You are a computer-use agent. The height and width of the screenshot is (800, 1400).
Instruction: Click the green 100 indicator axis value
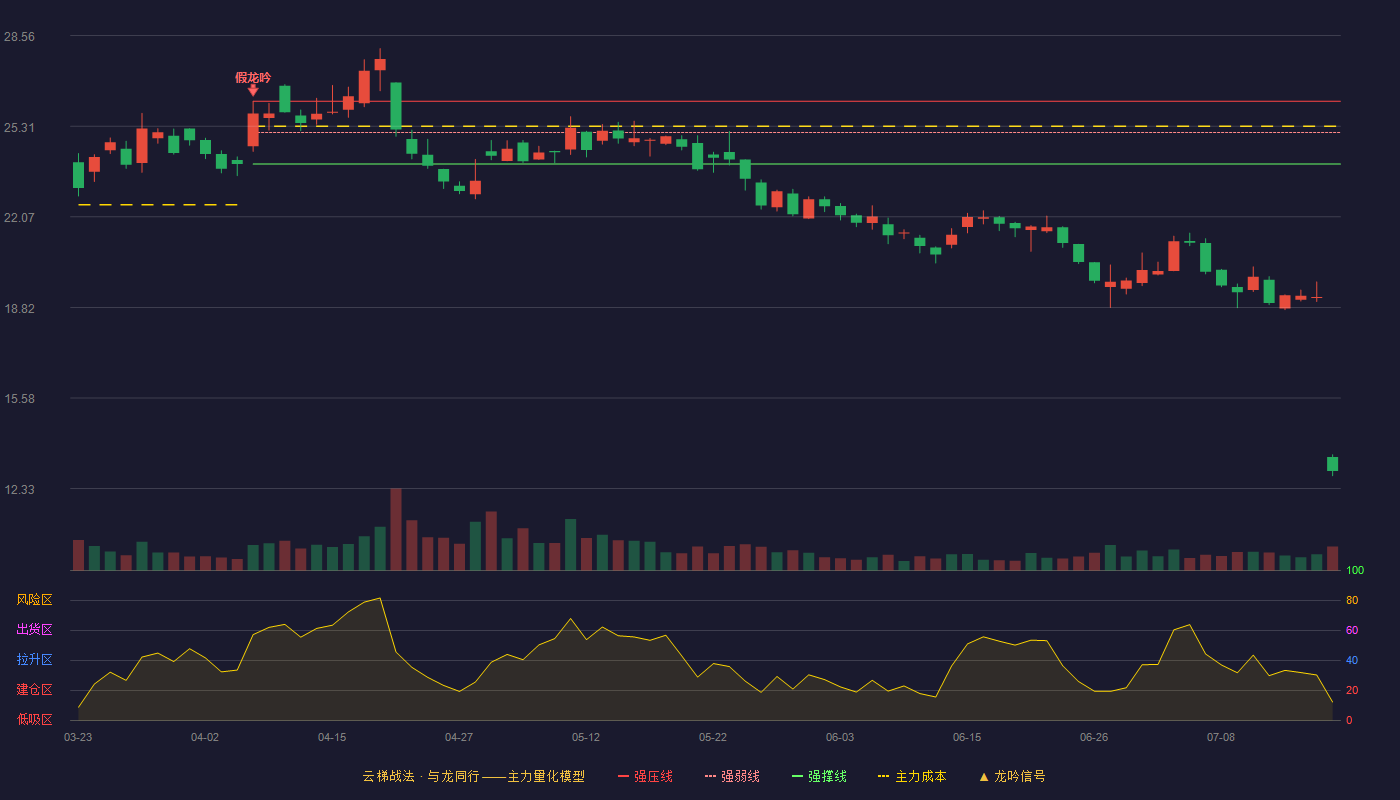(1355, 571)
